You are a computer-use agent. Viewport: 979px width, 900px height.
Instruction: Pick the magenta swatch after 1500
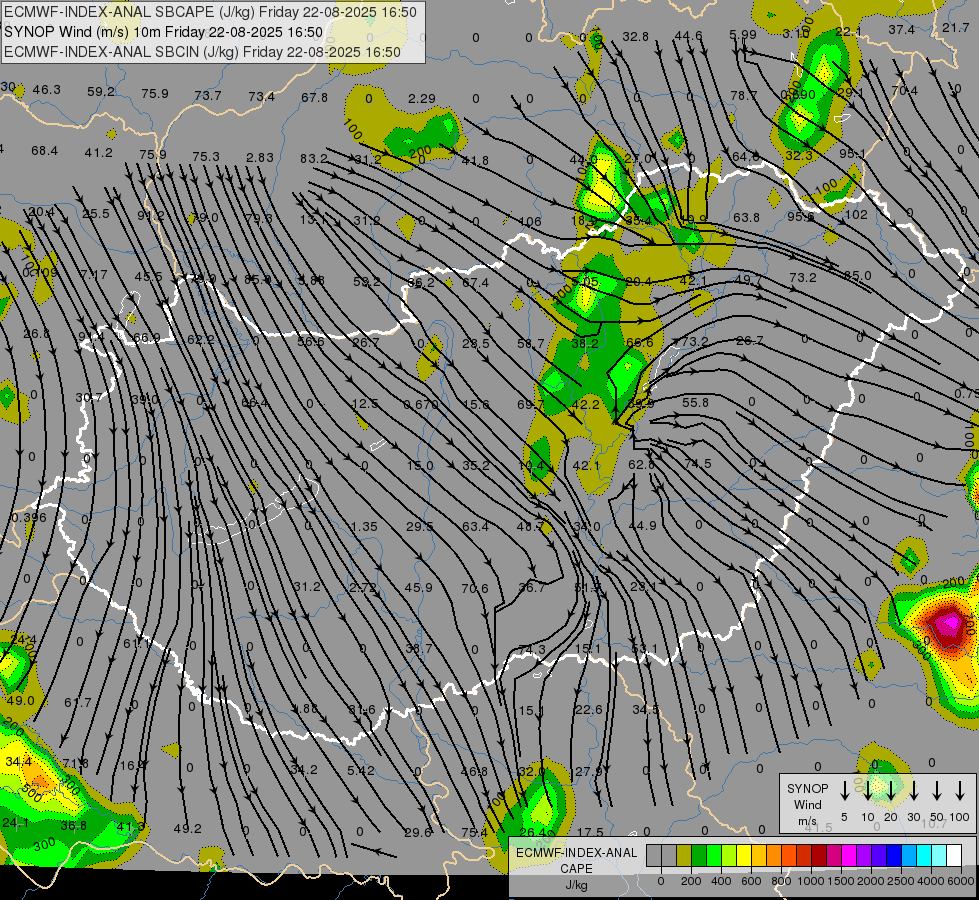[x=849, y=856]
